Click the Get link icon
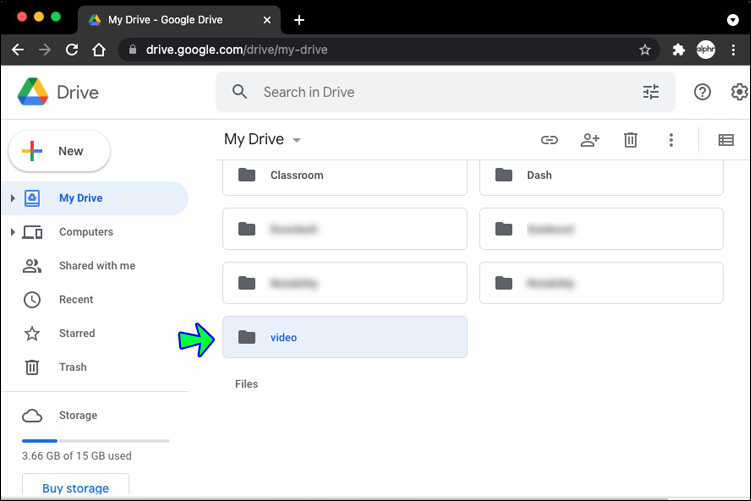751x501 pixels. 549,140
